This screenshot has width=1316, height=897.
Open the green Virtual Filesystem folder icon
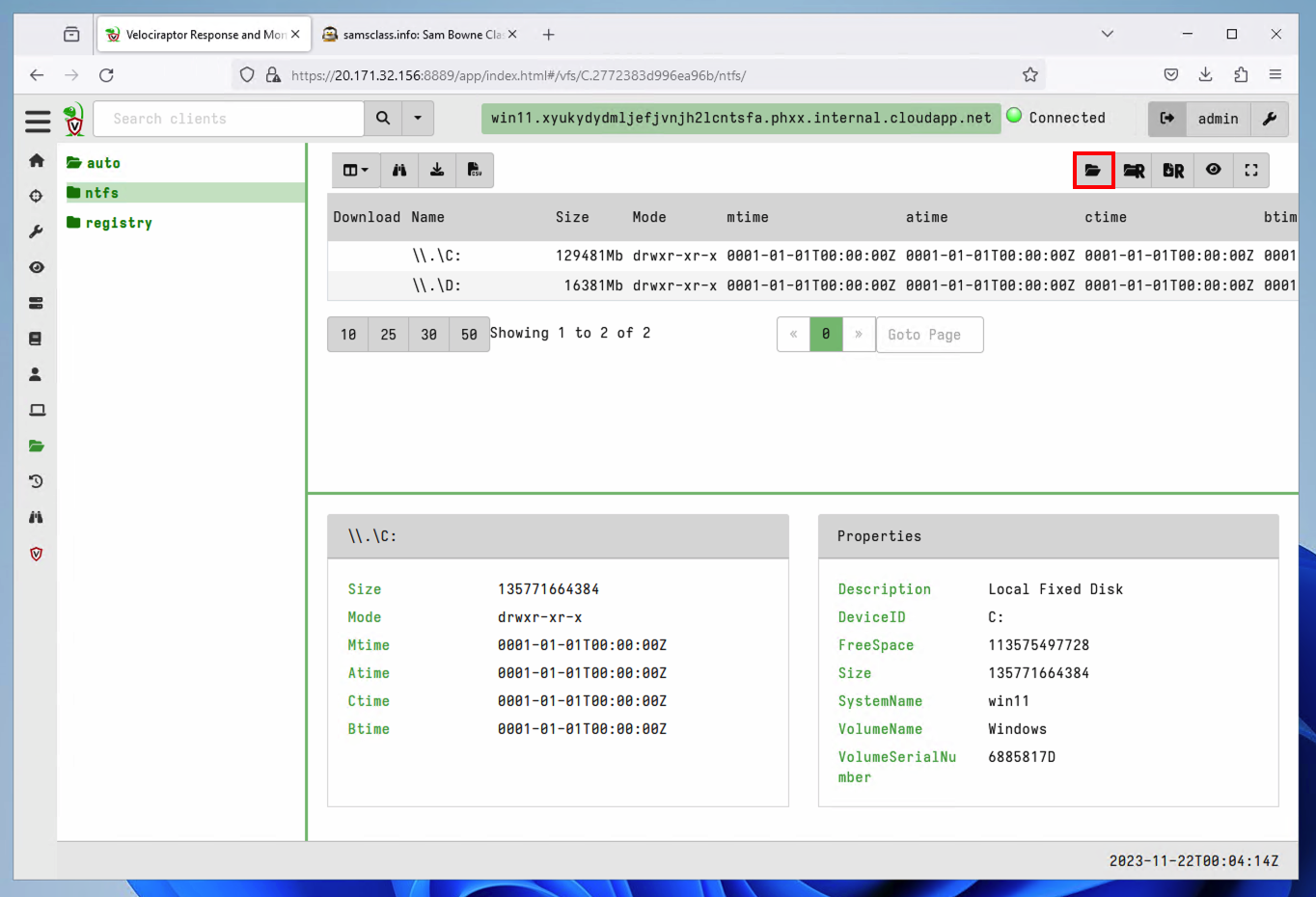37,446
